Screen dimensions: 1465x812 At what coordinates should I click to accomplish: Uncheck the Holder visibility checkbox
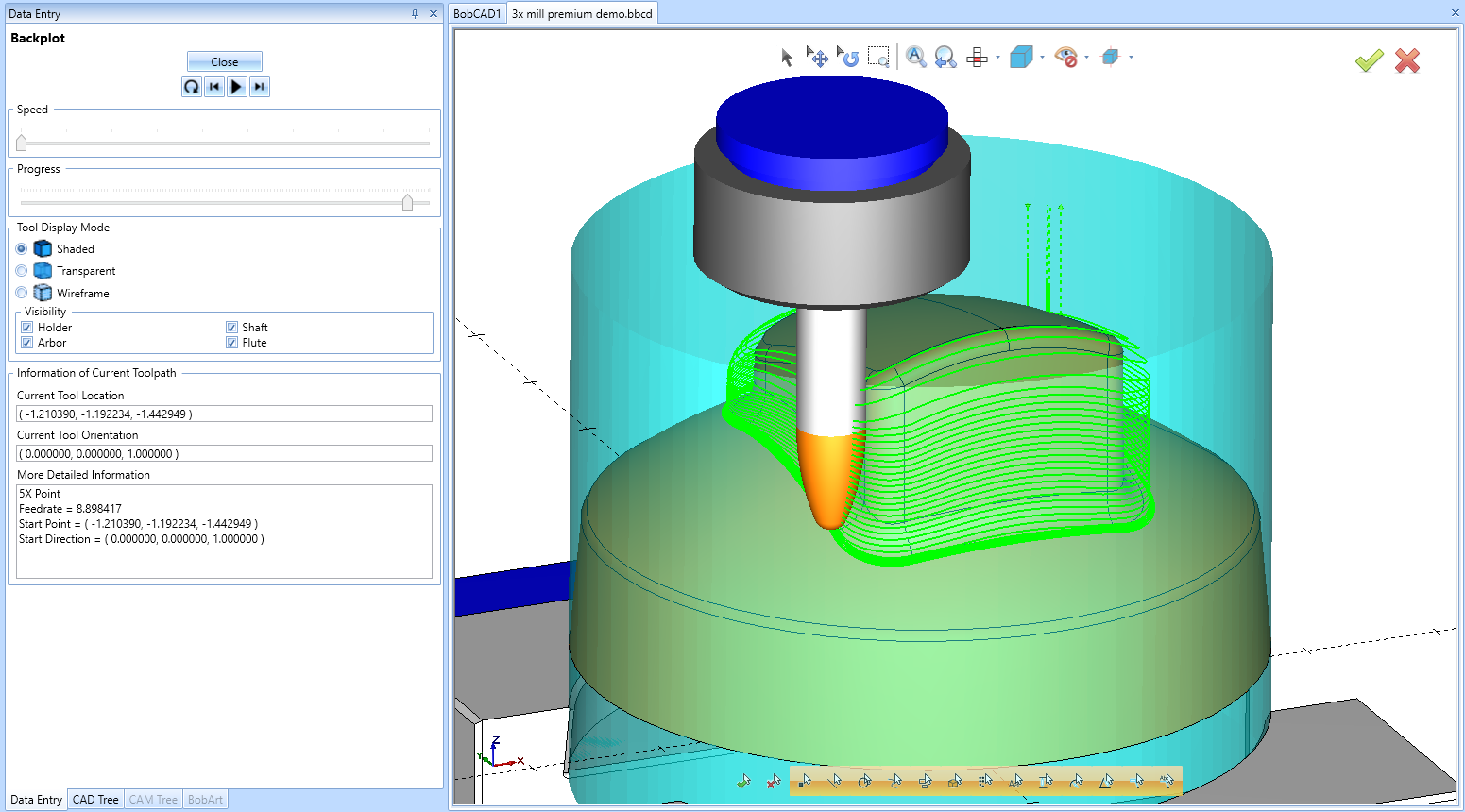click(26, 327)
